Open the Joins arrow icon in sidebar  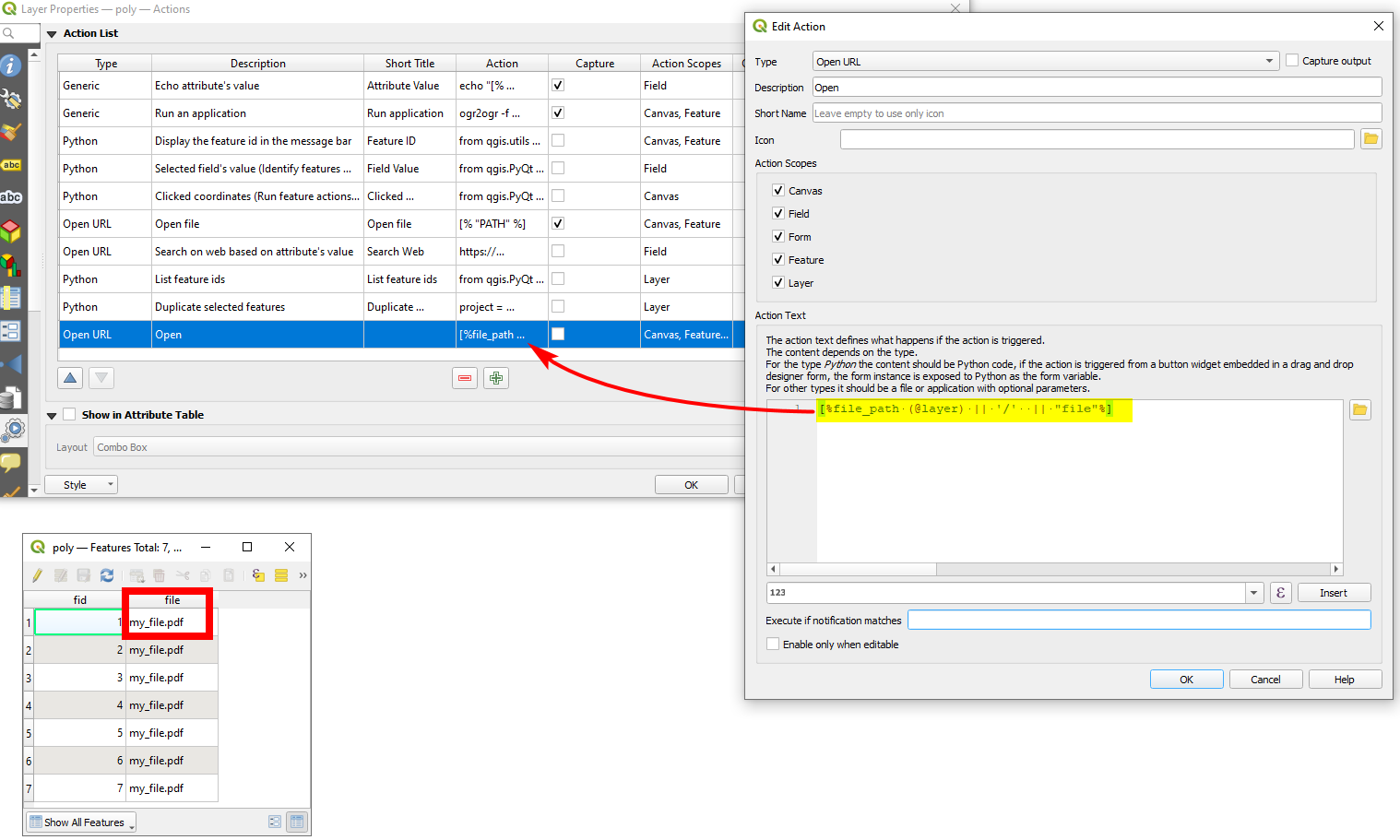point(11,364)
